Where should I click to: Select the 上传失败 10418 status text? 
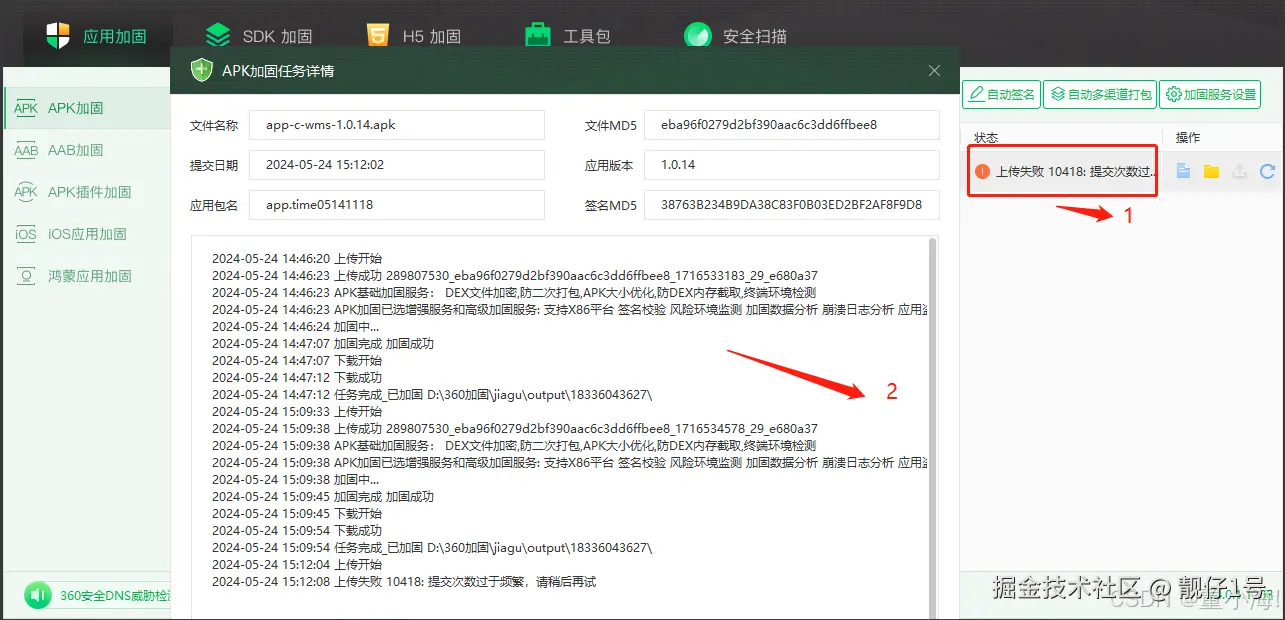[x=1077, y=171]
